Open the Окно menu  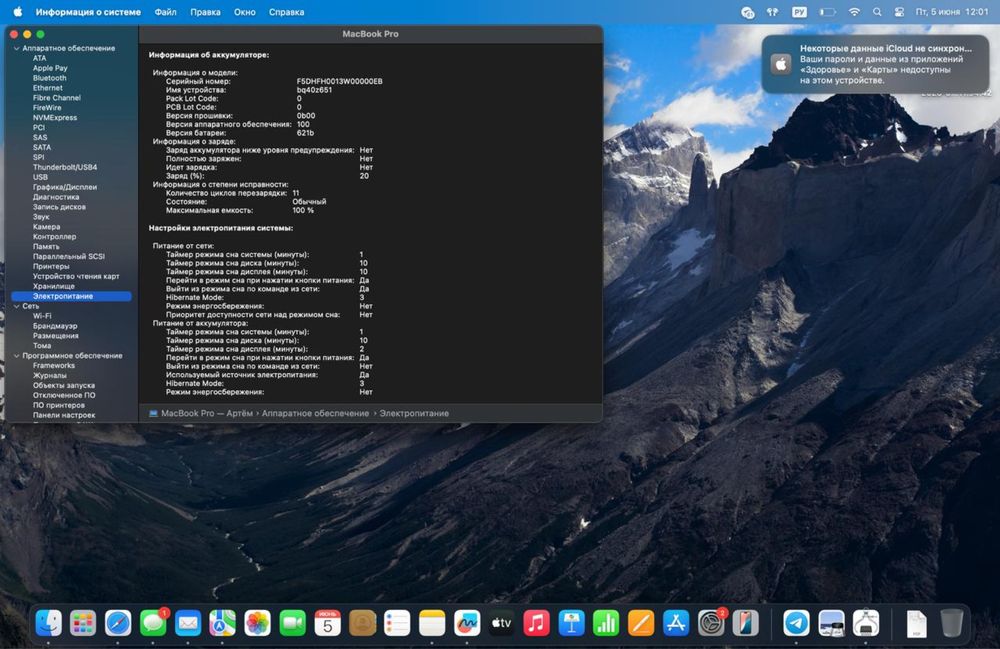click(x=244, y=11)
